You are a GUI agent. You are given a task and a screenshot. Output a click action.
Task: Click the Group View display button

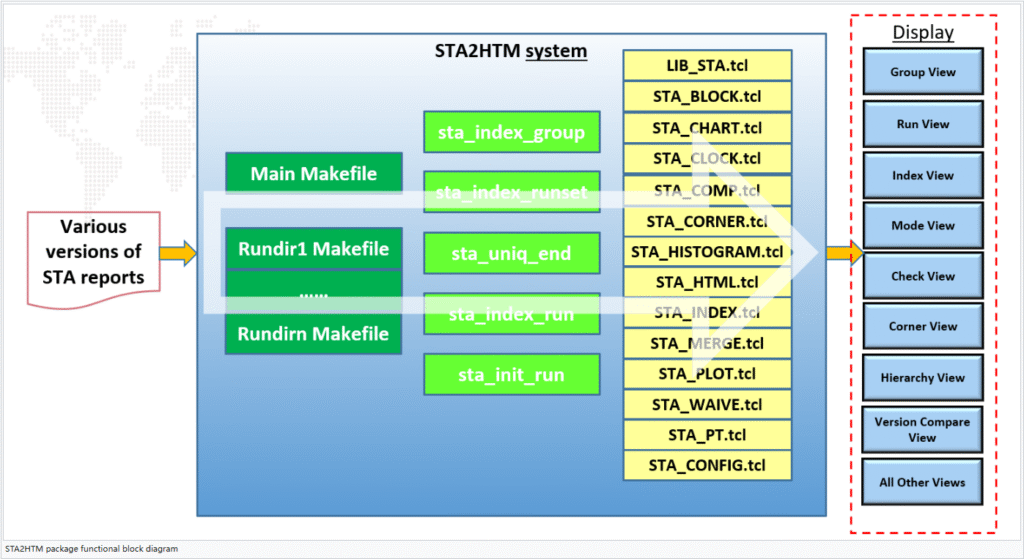(x=922, y=73)
